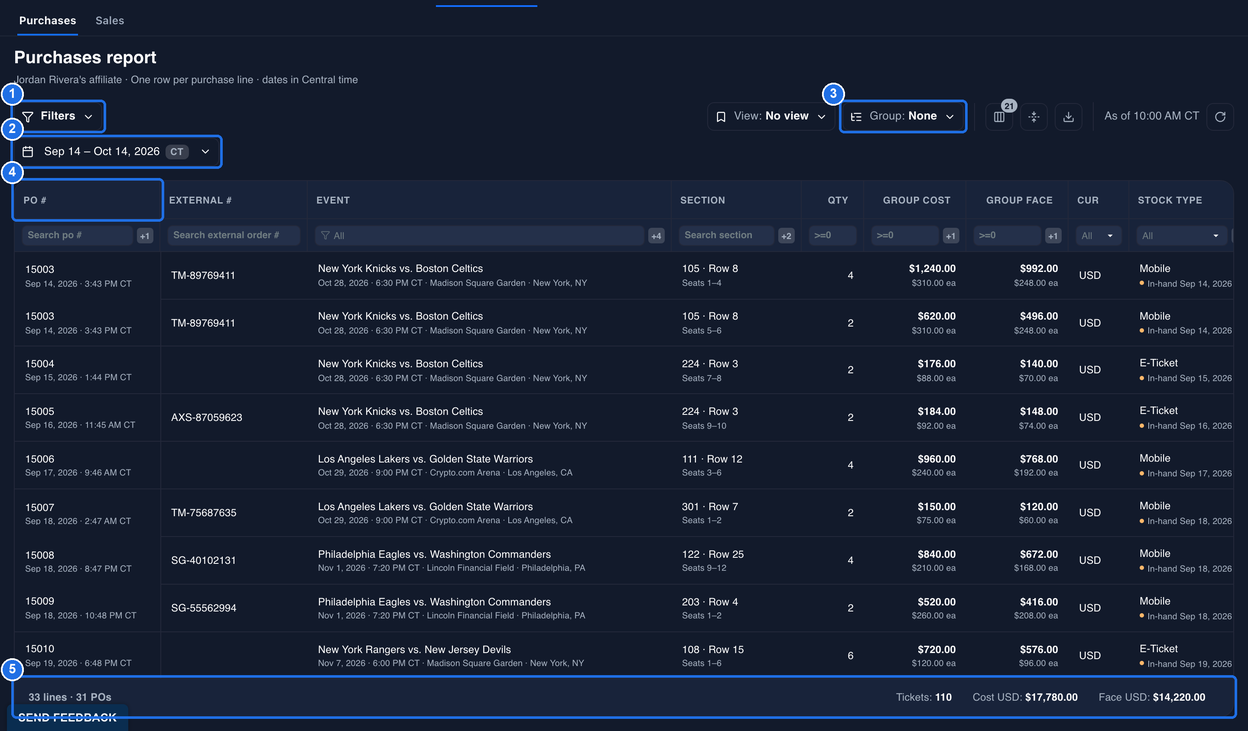The image size is (1248, 731).
Task: Select PO 15005 cell
Action: click(x=87, y=418)
